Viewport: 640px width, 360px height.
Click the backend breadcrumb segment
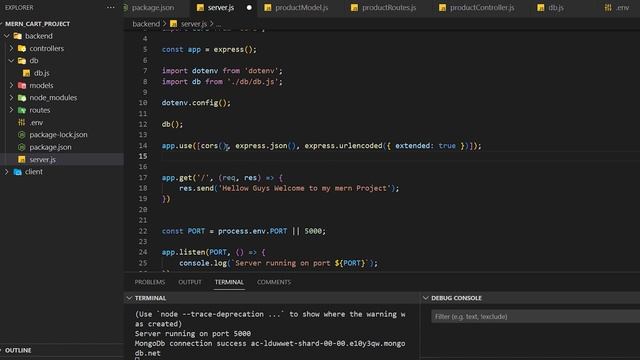(146, 24)
